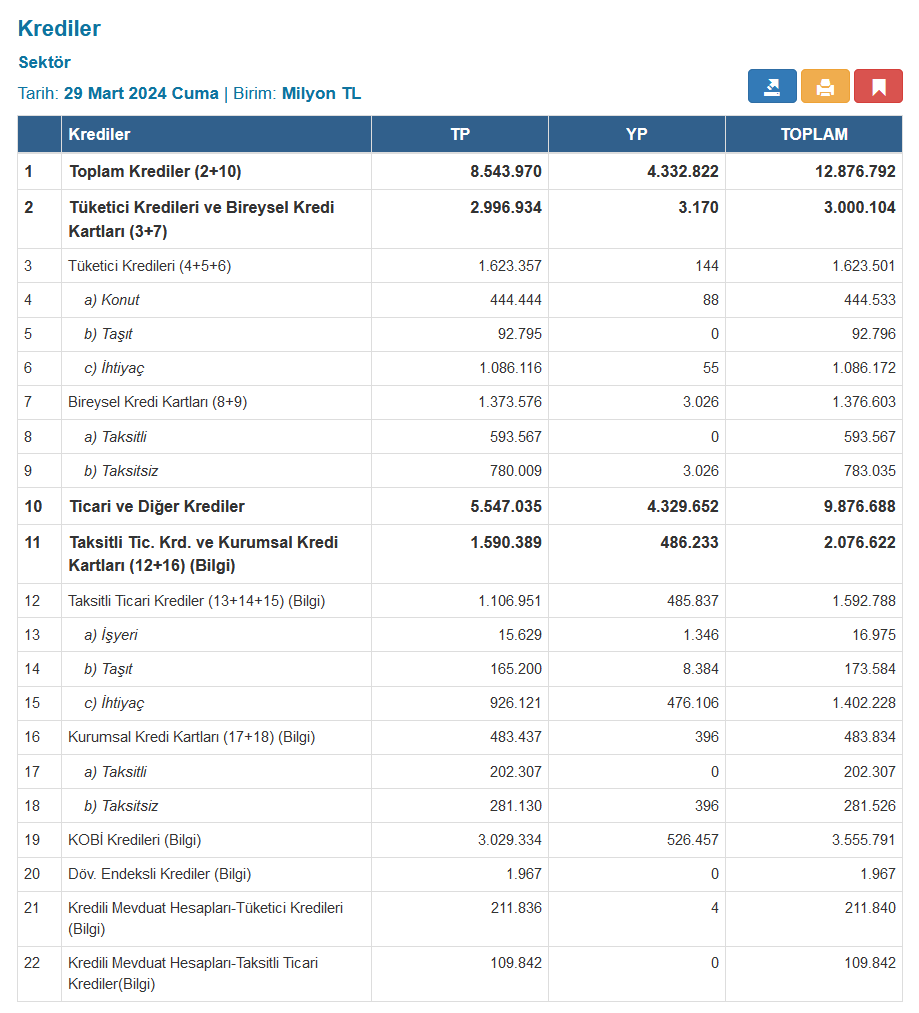
Task: Click the total value 783.035
Action: [x=870, y=471]
